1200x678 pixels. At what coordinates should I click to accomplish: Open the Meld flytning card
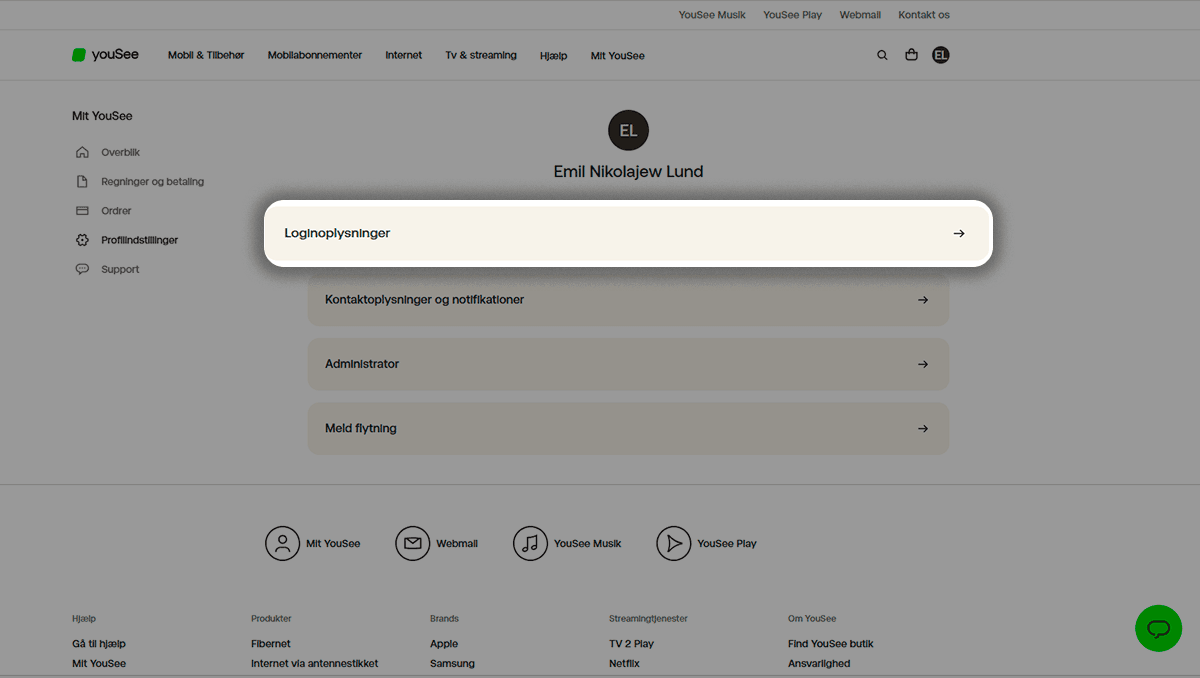coord(628,428)
